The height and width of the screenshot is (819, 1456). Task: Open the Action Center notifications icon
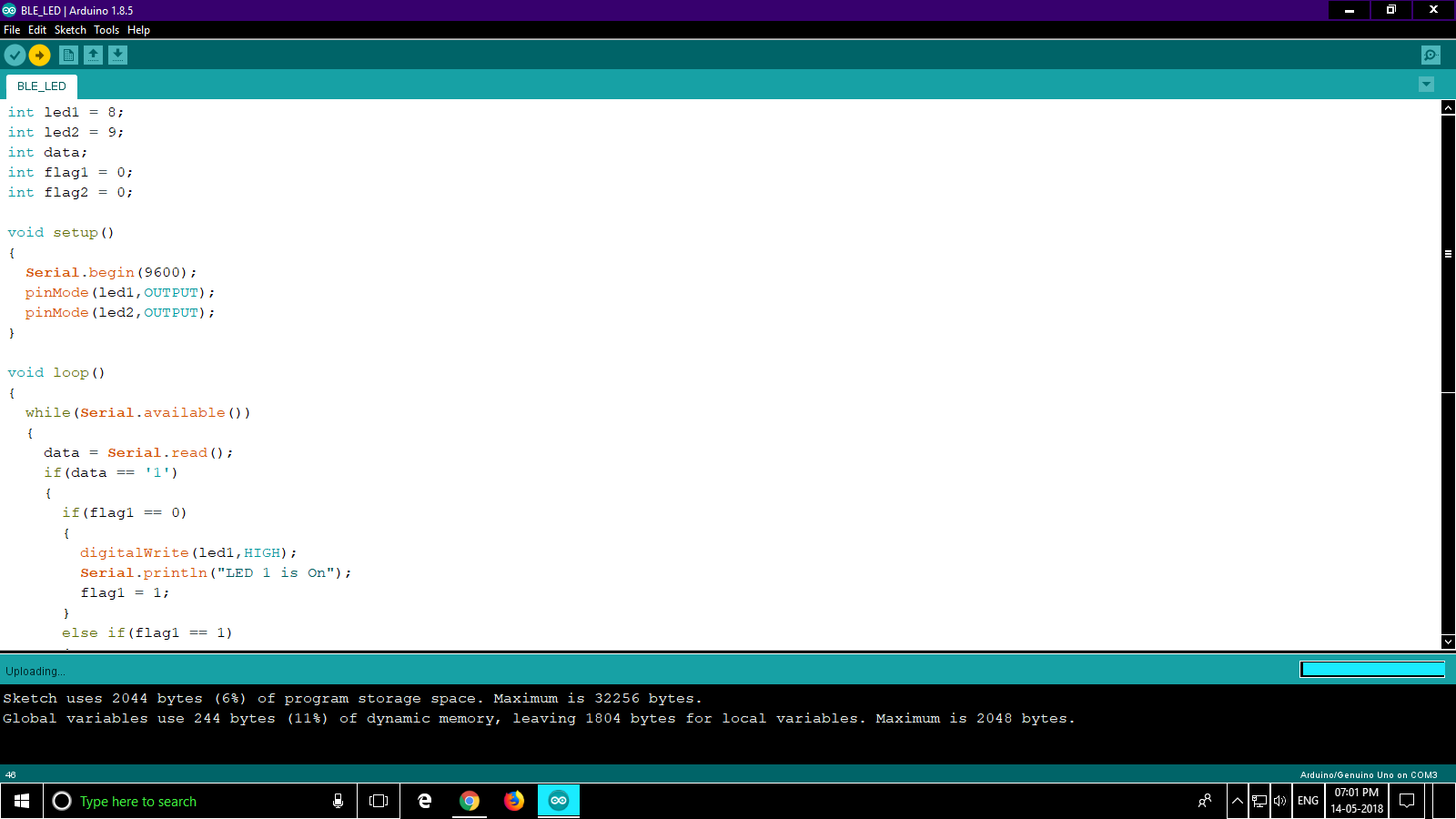coord(1407,801)
